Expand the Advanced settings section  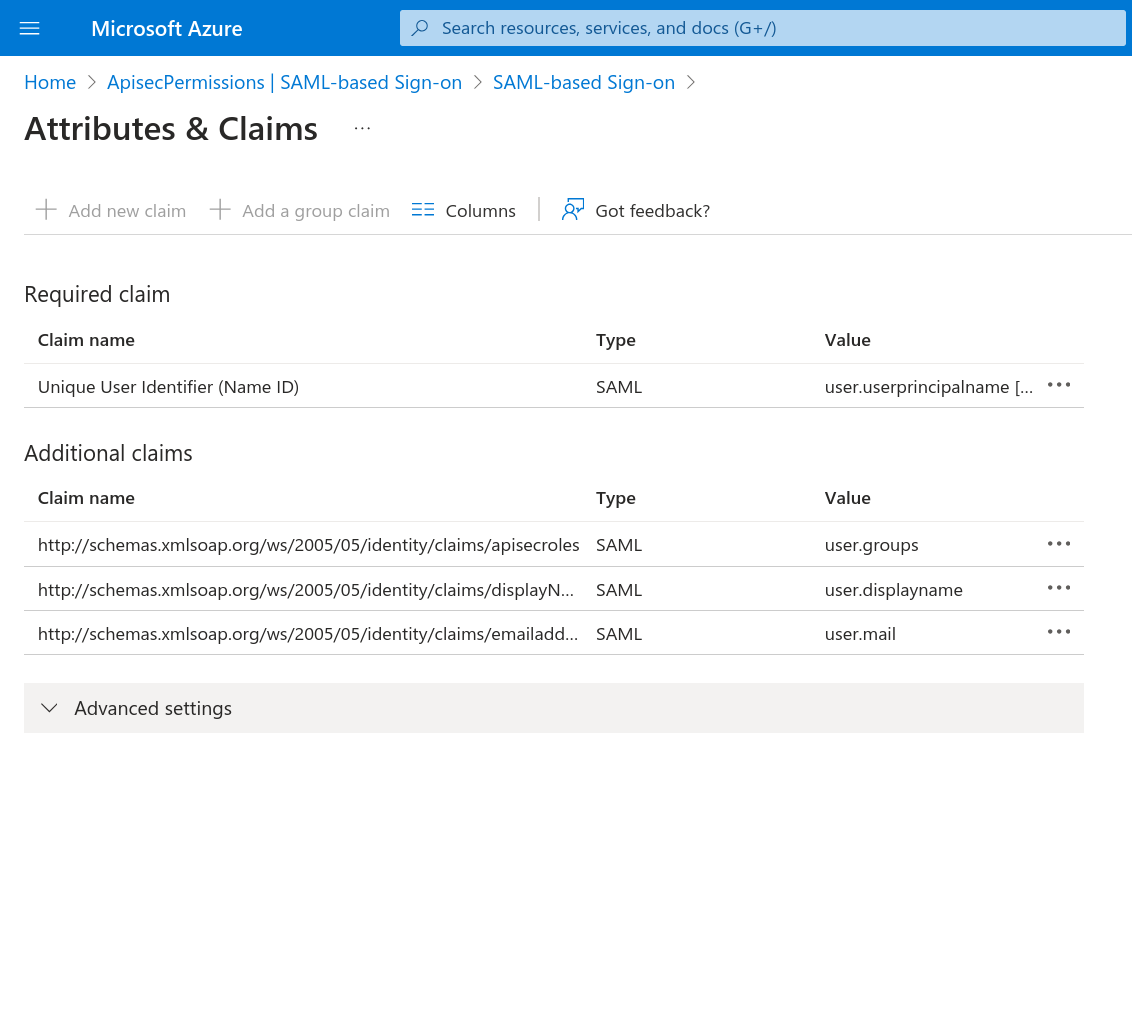click(153, 708)
